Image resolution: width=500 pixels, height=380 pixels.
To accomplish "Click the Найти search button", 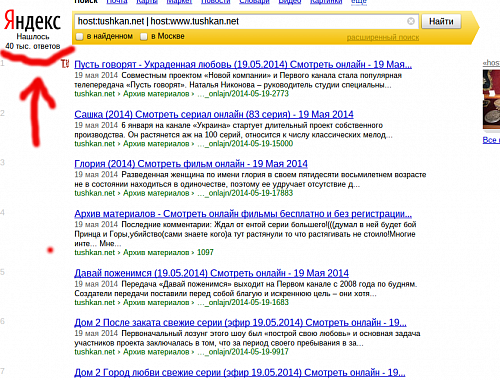I will [x=441, y=21].
